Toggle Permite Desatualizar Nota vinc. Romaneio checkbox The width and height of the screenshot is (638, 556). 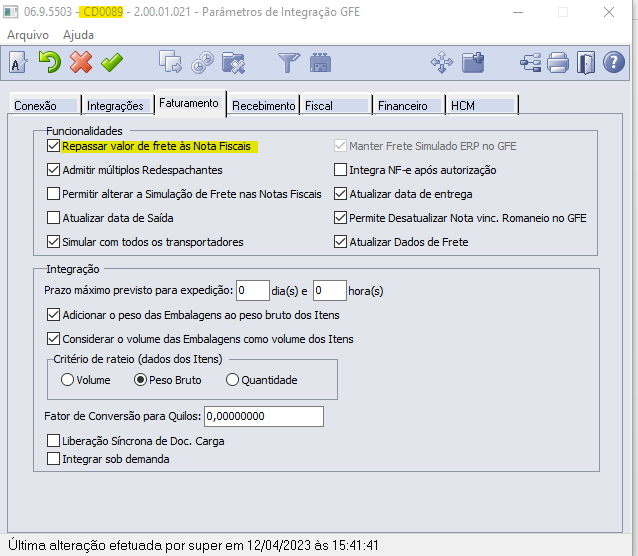pyautogui.click(x=340, y=218)
